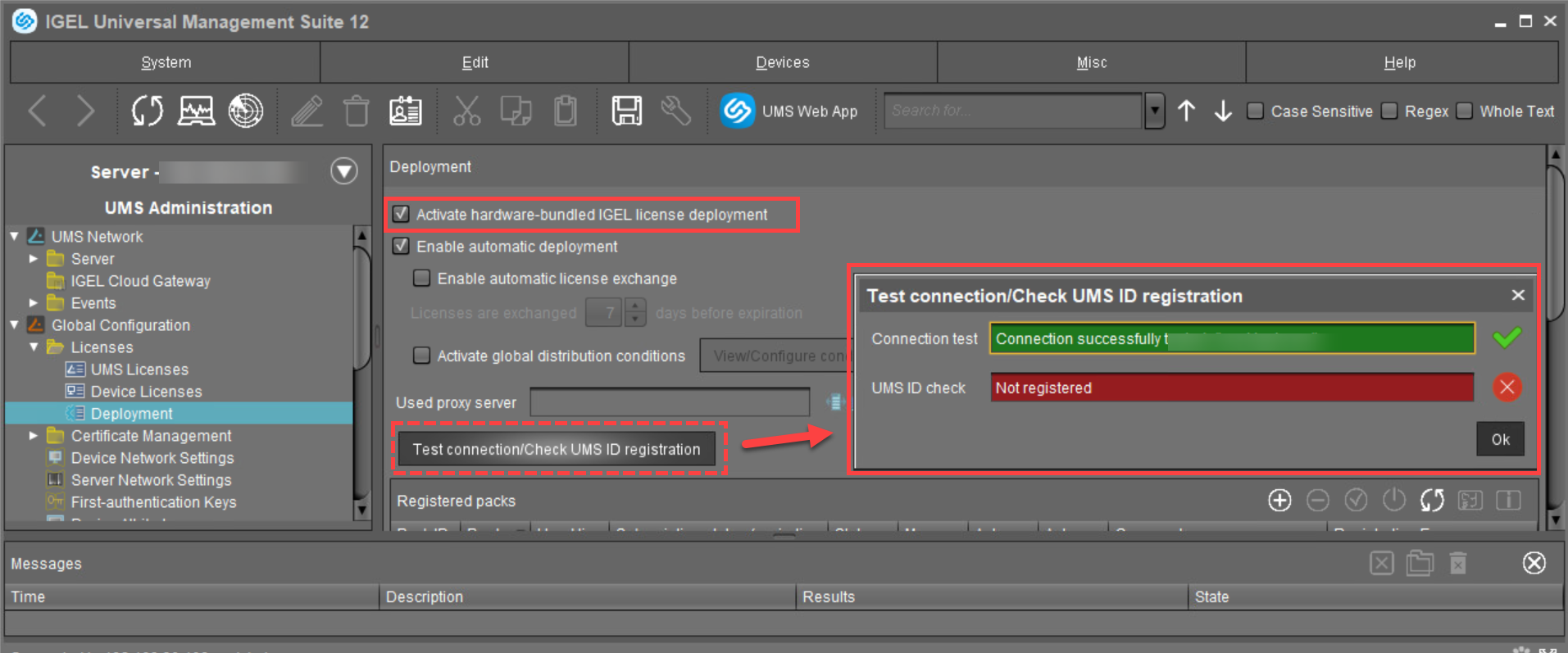Expand the Certificate Management tree node
The image size is (1568, 653).
(x=34, y=436)
